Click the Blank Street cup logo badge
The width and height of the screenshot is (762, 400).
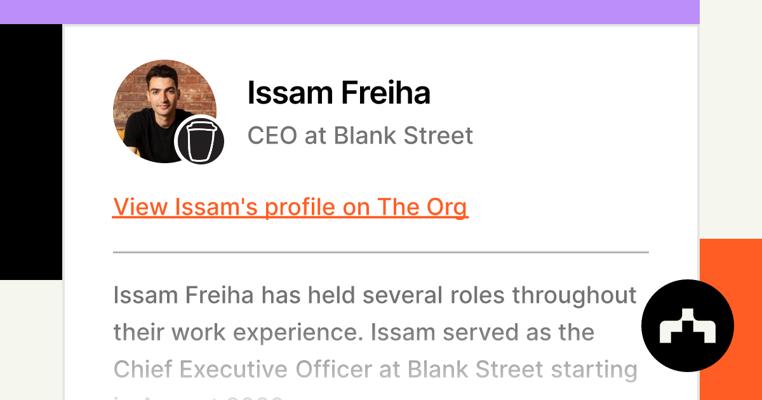(199, 141)
